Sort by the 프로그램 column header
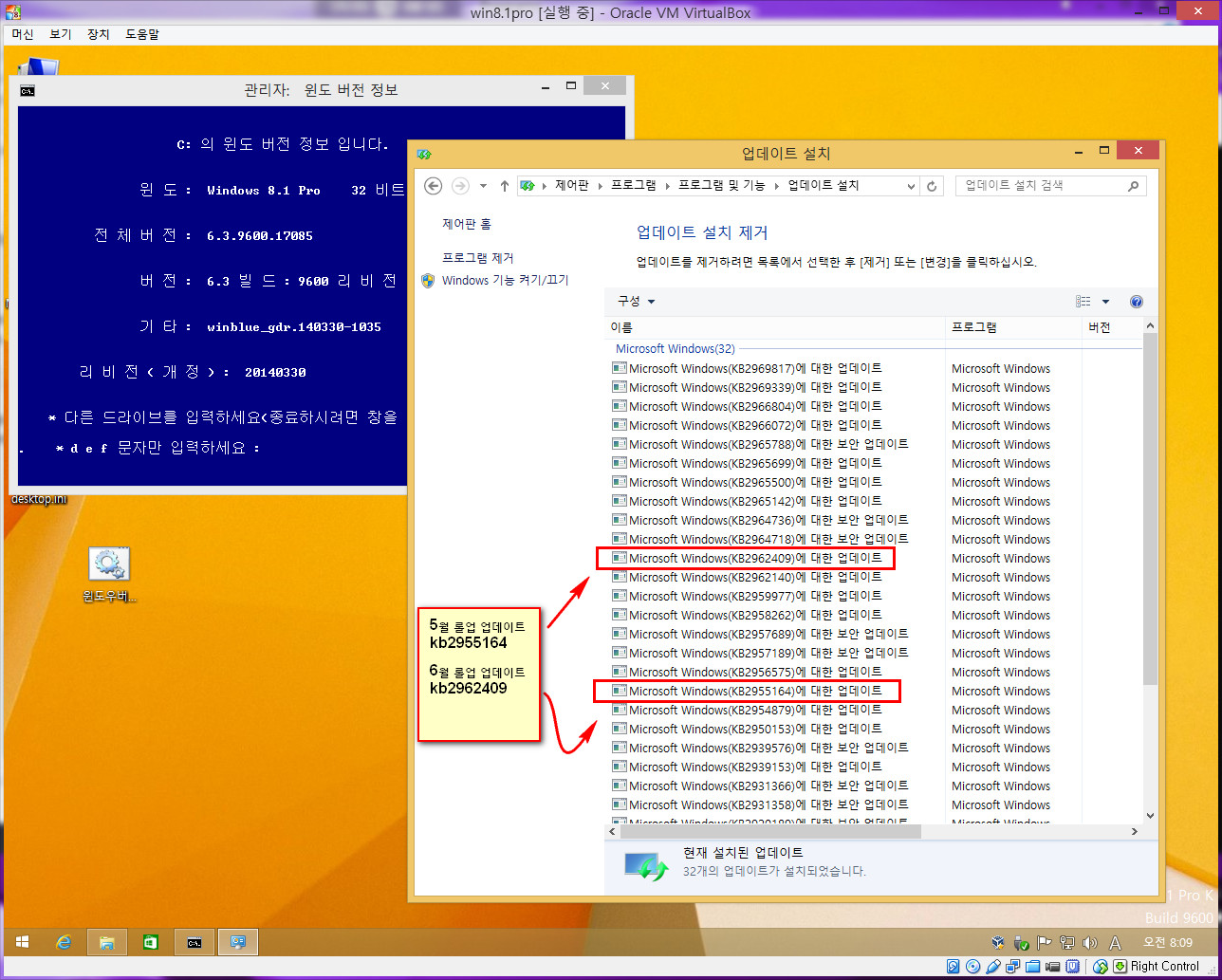This screenshot has height=980, width=1222. 1013,327
